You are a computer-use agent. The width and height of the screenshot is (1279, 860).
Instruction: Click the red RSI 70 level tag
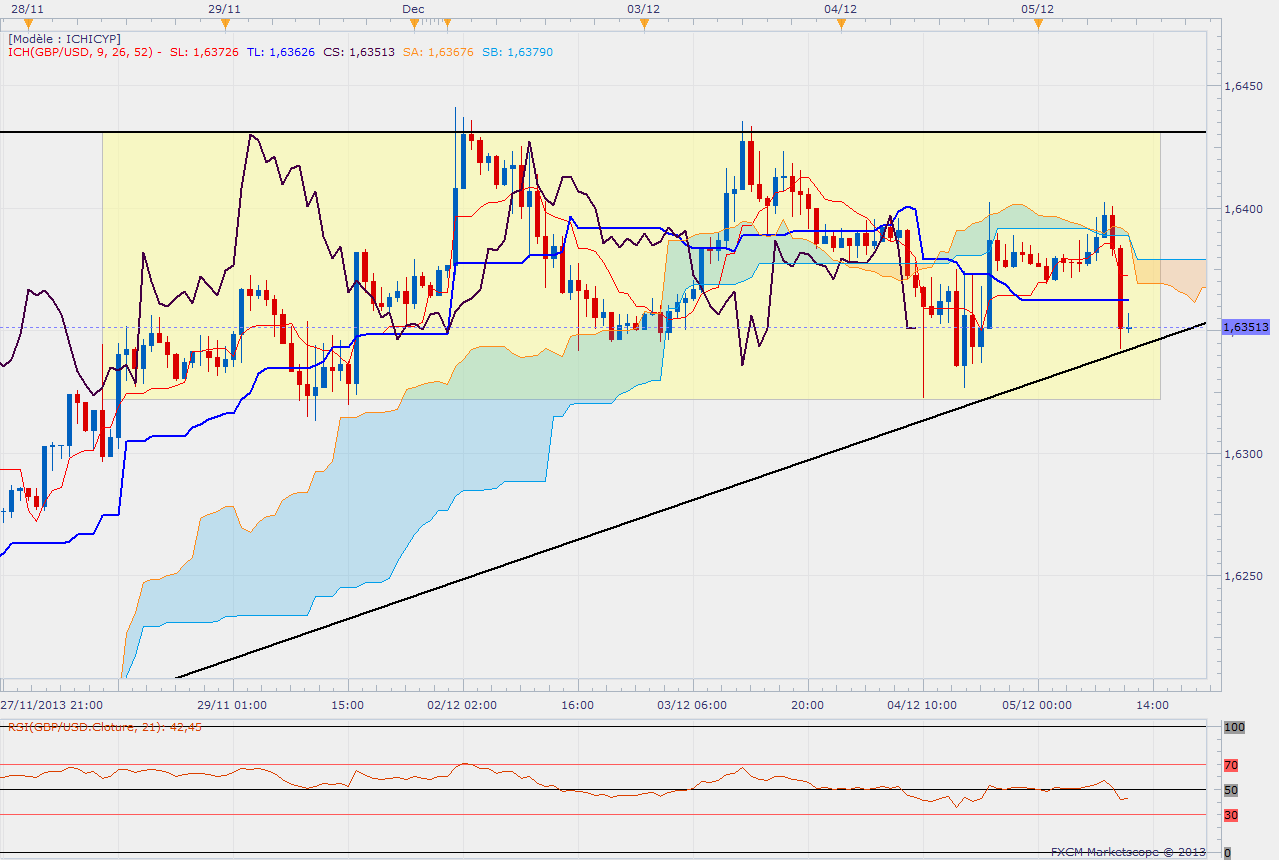[x=1232, y=765]
